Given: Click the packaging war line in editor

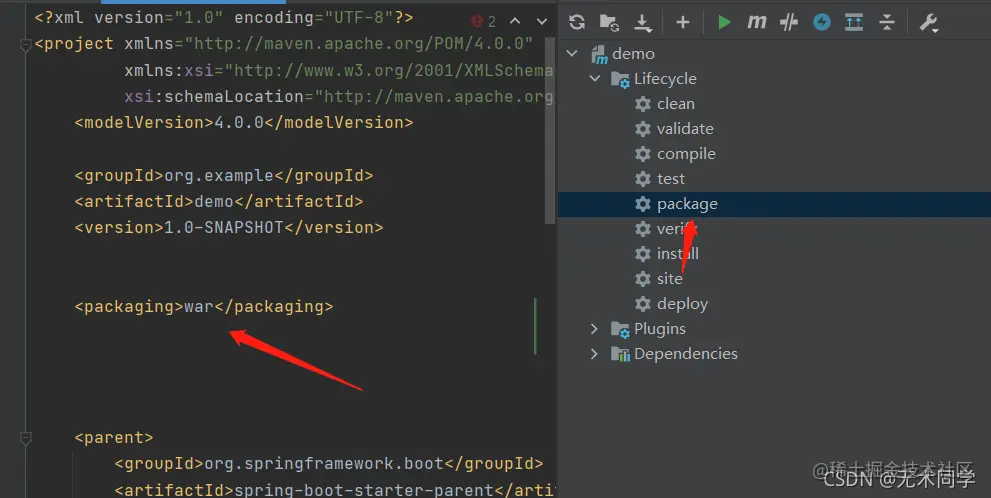Looking at the screenshot, I should [204, 307].
